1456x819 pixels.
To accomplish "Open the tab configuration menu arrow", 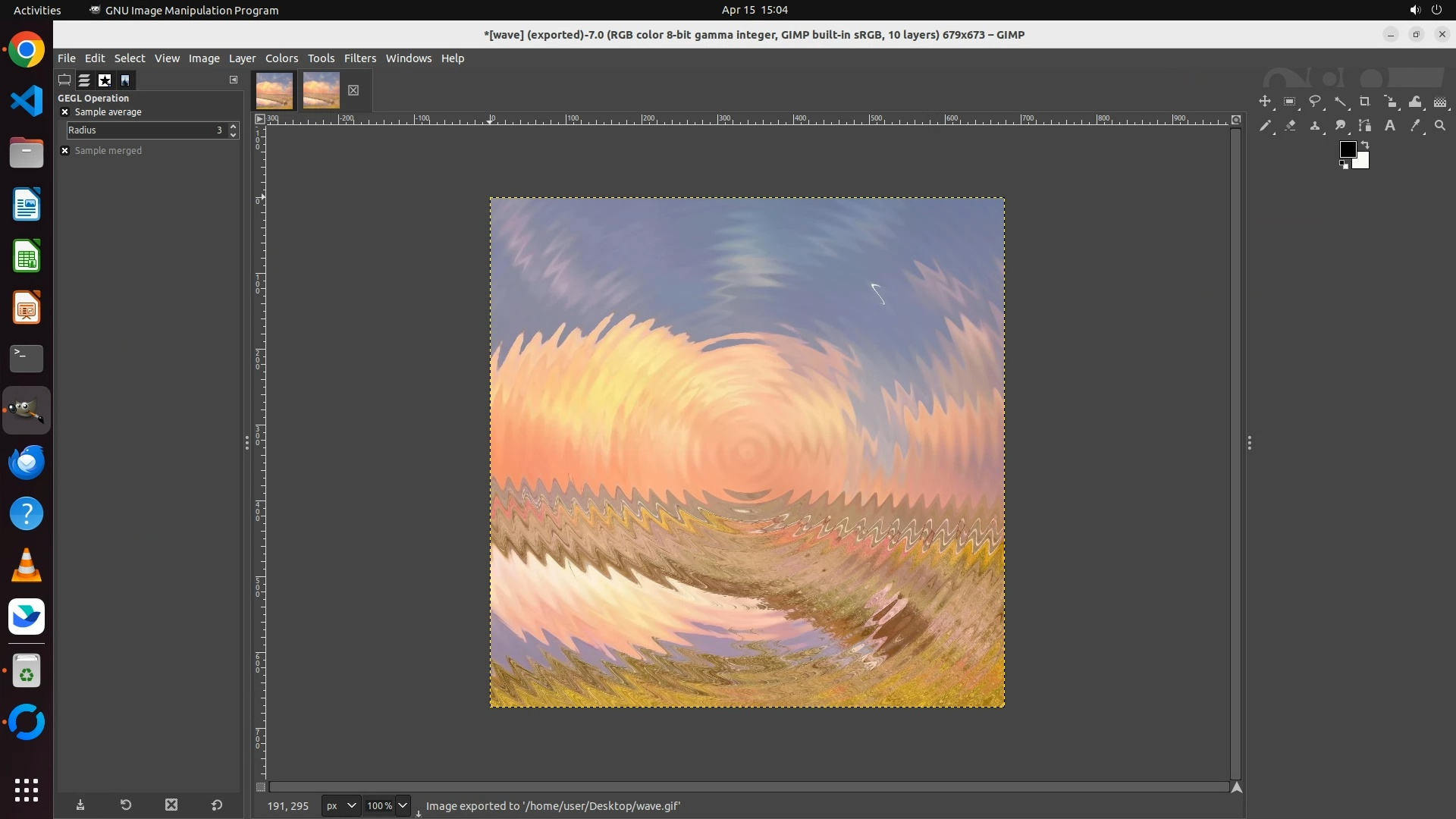I will coord(234,80).
